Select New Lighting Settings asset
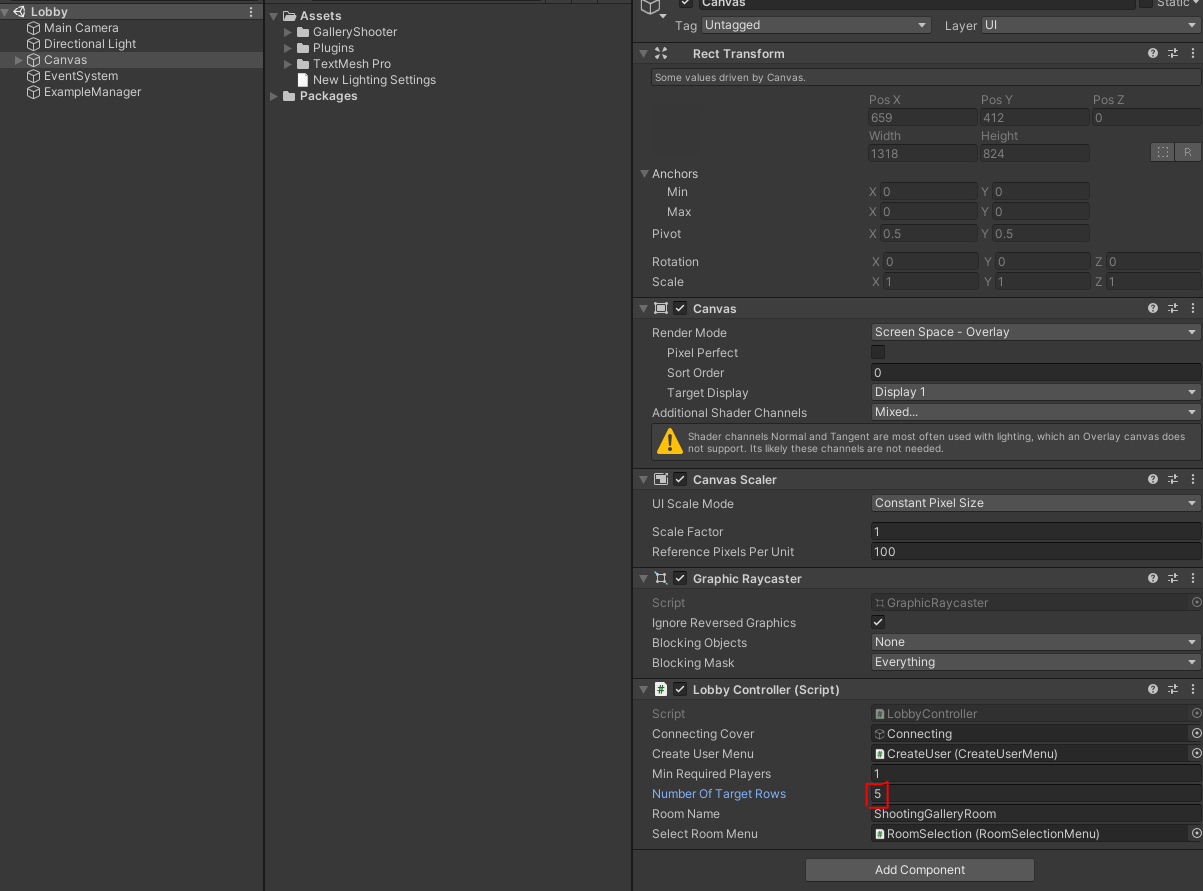The image size is (1203, 891). (374, 80)
